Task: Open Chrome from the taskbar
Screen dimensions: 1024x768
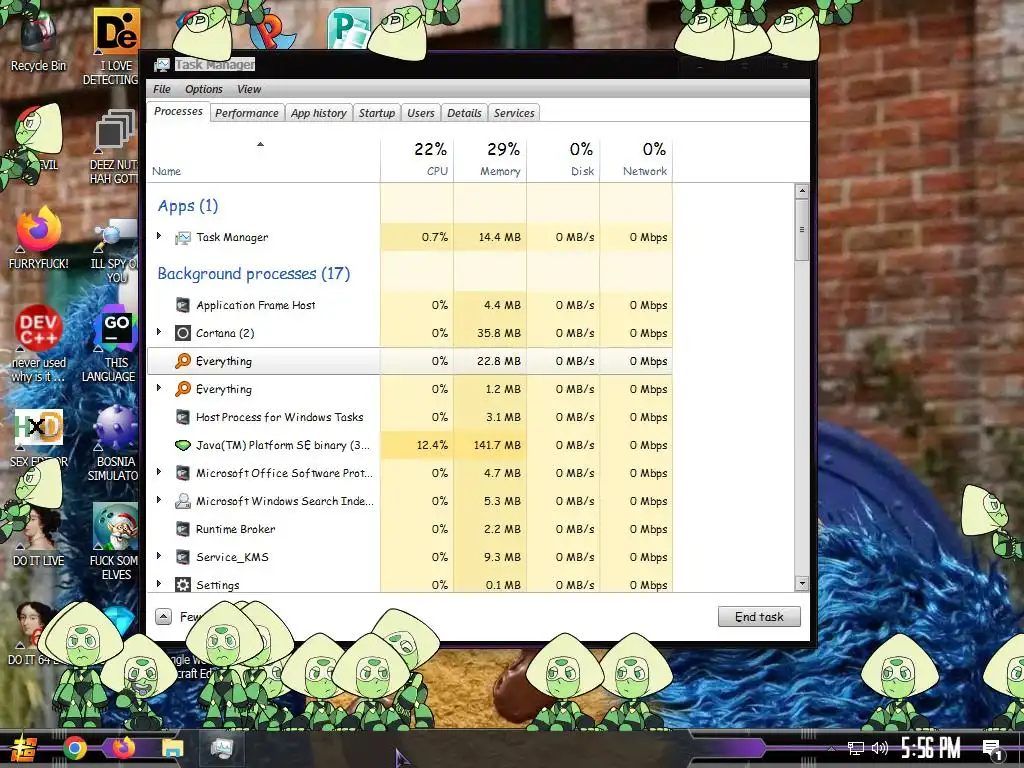Action: coord(75,748)
